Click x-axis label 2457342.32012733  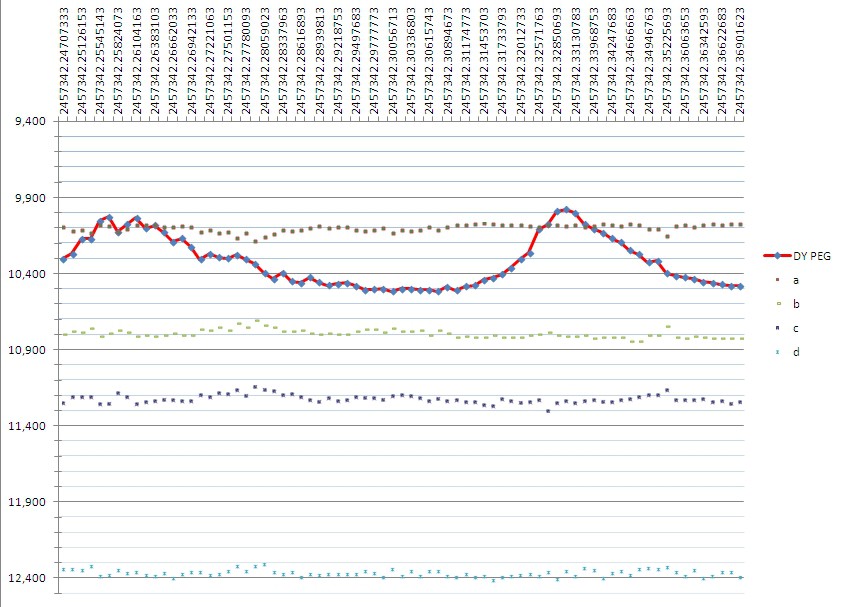coord(522,61)
